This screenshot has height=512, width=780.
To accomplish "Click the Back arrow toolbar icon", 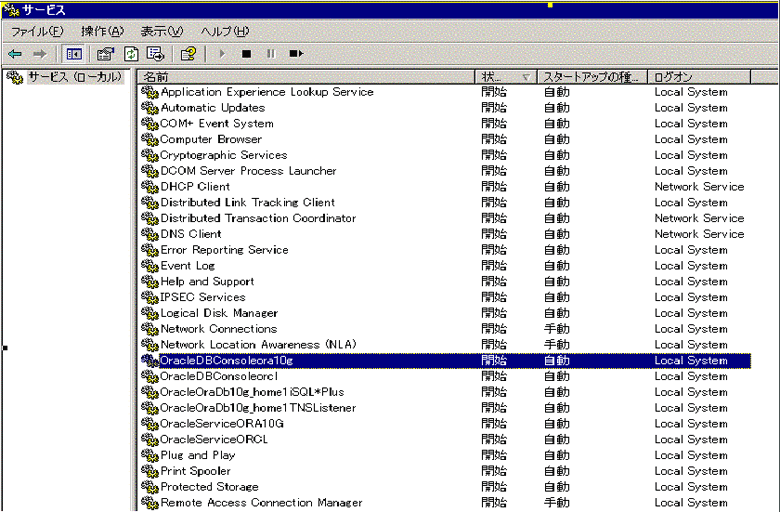I will [15, 54].
